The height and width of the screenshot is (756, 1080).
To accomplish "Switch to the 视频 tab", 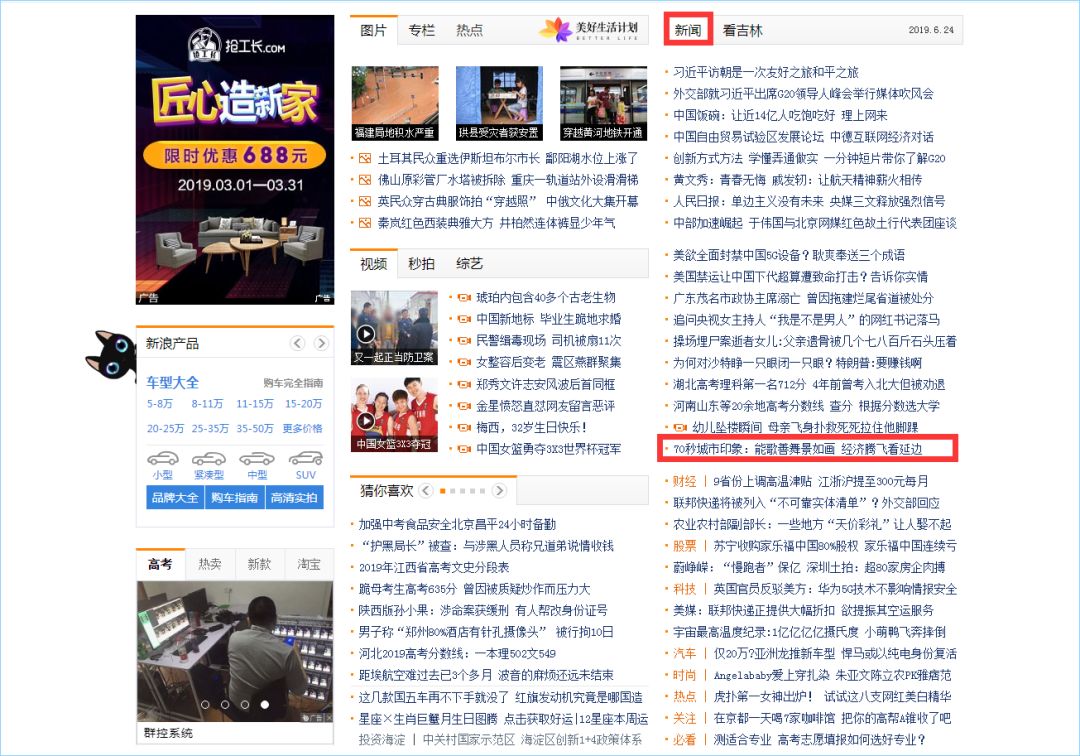I will click(x=372, y=265).
